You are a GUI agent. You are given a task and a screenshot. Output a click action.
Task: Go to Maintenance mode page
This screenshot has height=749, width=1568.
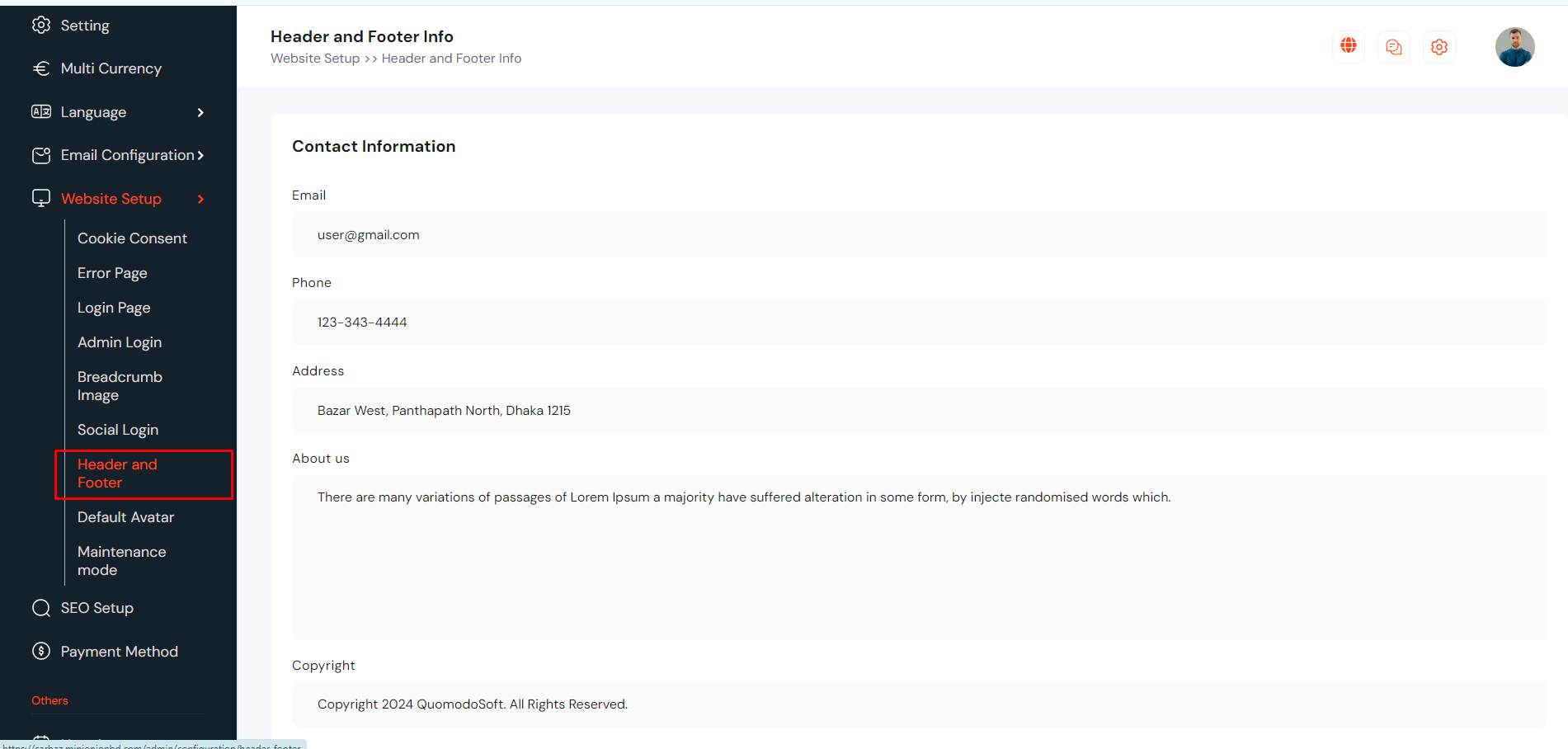click(x=121, y=561)
